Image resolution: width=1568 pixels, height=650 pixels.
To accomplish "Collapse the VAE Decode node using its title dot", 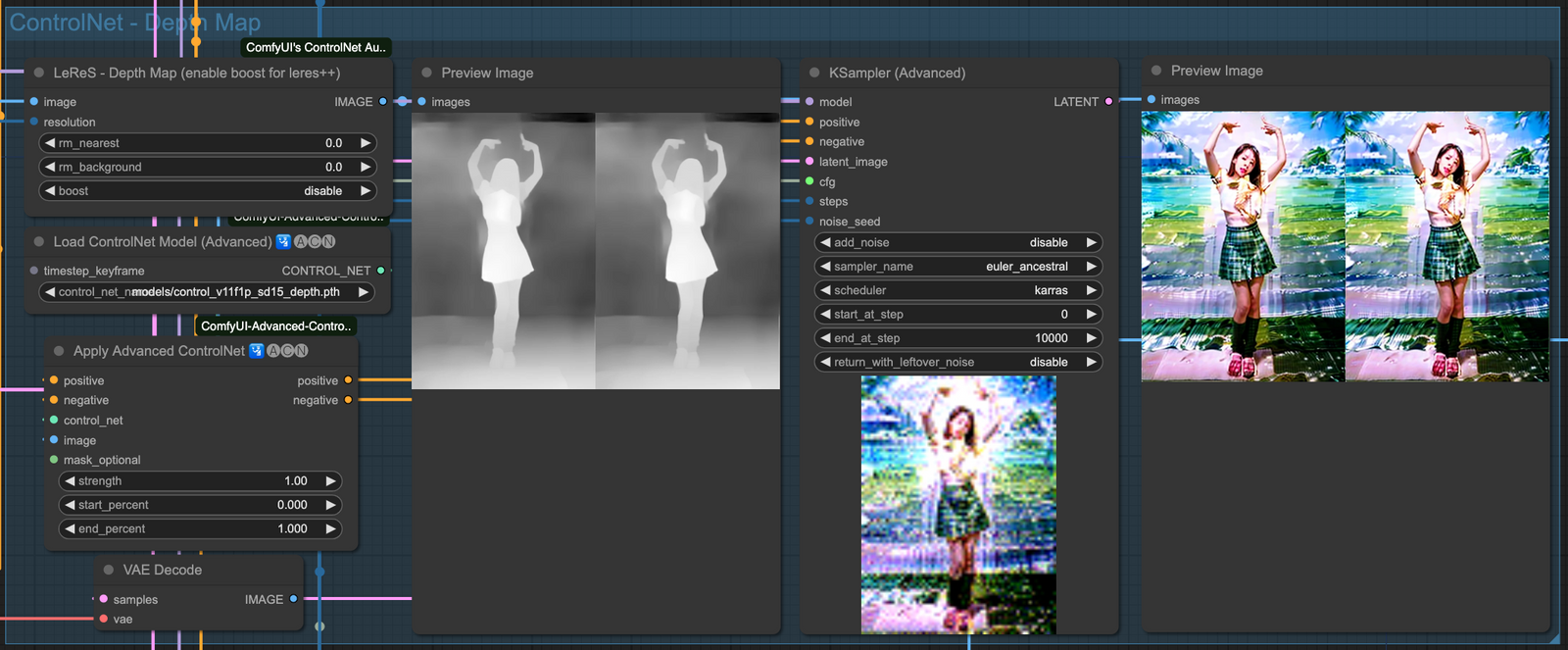I will click(109, 570).
